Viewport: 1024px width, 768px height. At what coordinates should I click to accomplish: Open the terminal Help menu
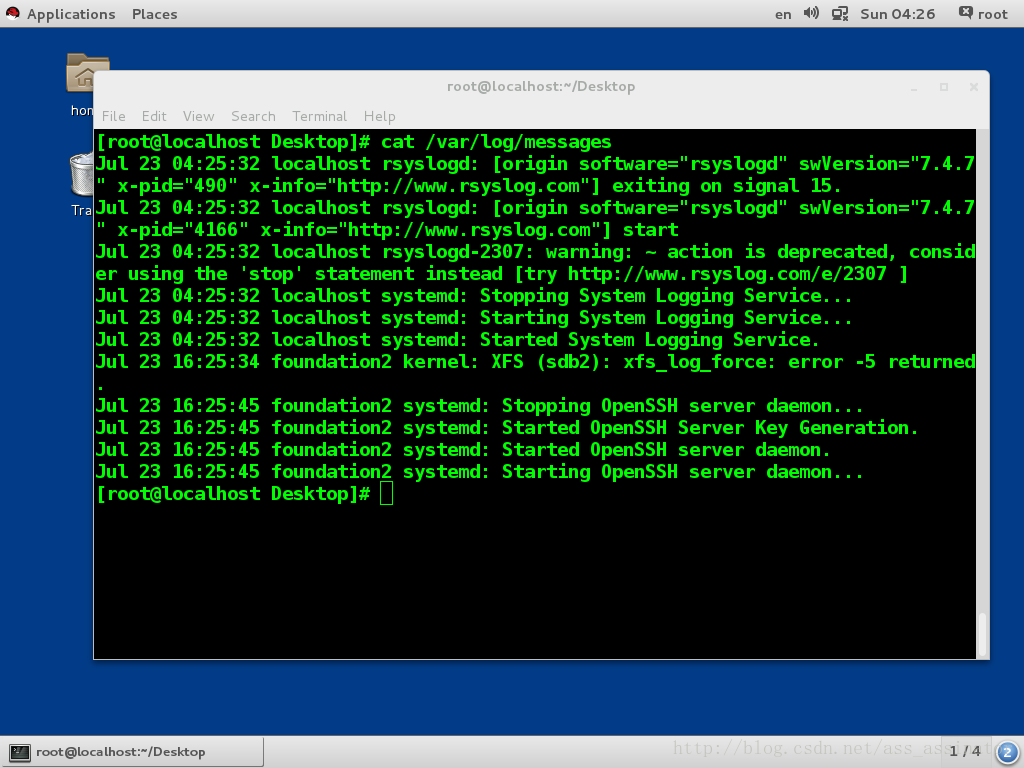379,116
